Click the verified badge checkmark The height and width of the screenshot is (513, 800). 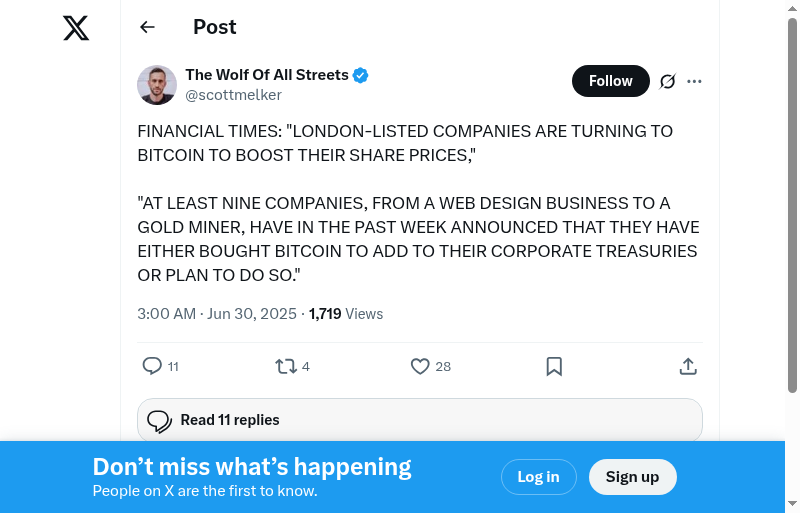click(x=361, y=75)
